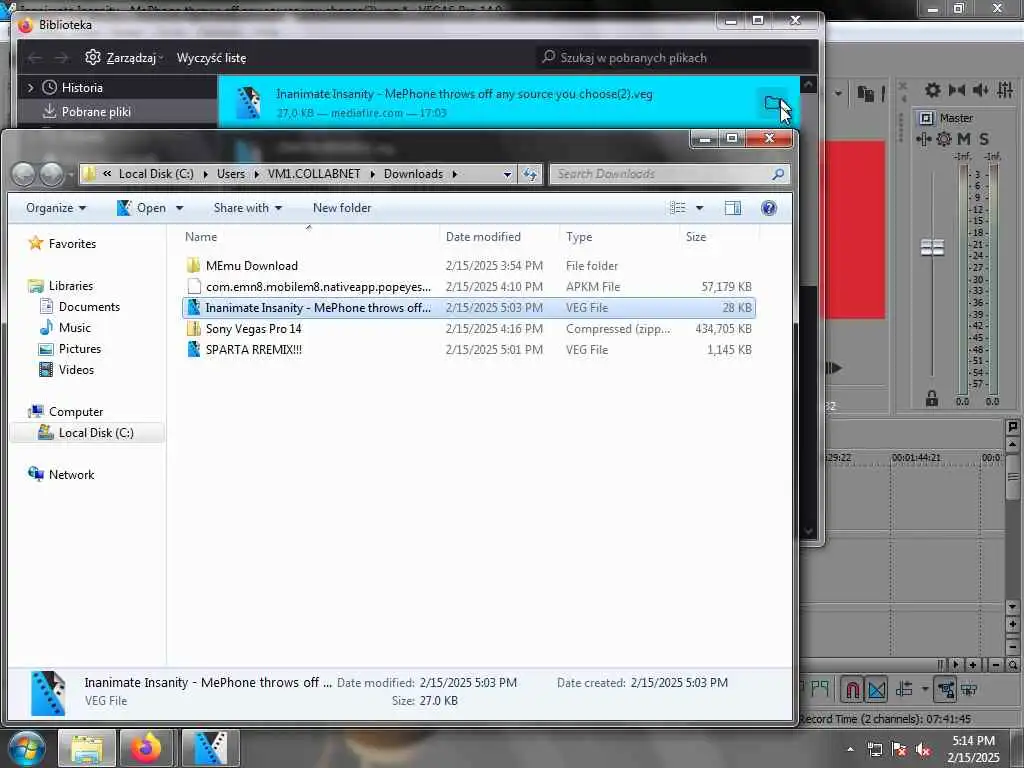The height and width of the screenshot is (768, 1024).
Task: Select the MEmu Download folder row
Action: (x=468, y=266)
